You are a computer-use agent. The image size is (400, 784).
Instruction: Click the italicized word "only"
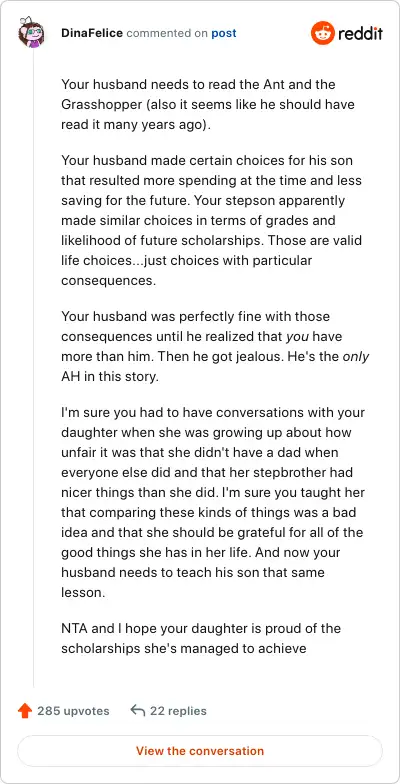pyautogui.click(x=356, y=358)
